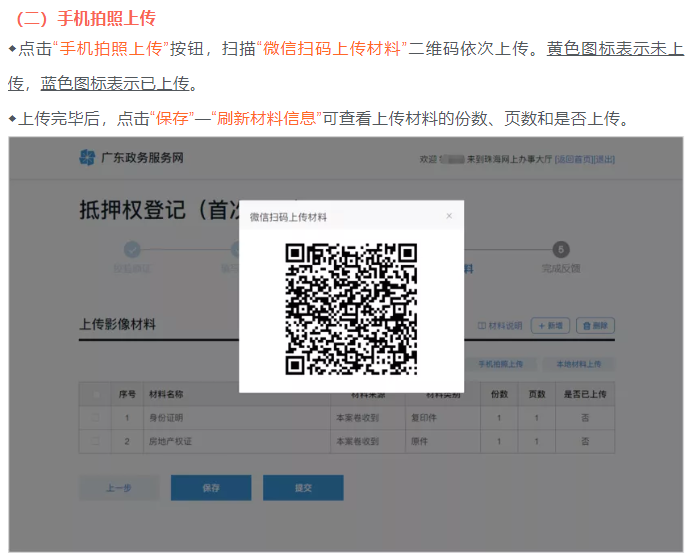Click the 广东政务服务网 logo icon
Screen dimensions: 694x560
87,158
